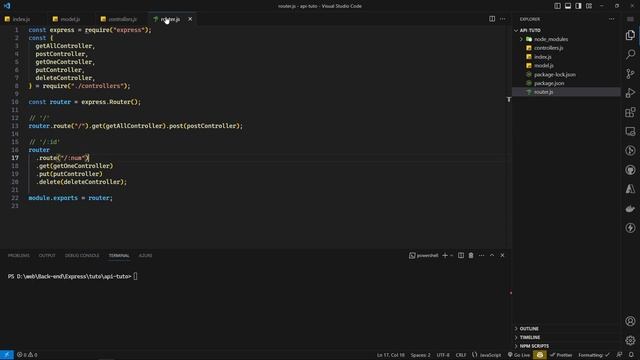Show errors and warnings count
This screenshot has width=640, height=360.
click(27, 355)
